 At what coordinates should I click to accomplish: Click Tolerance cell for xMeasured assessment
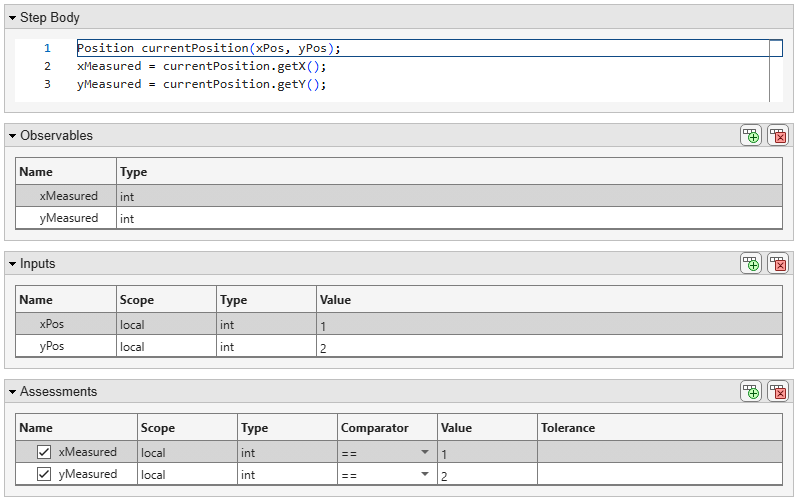[660, 452]
